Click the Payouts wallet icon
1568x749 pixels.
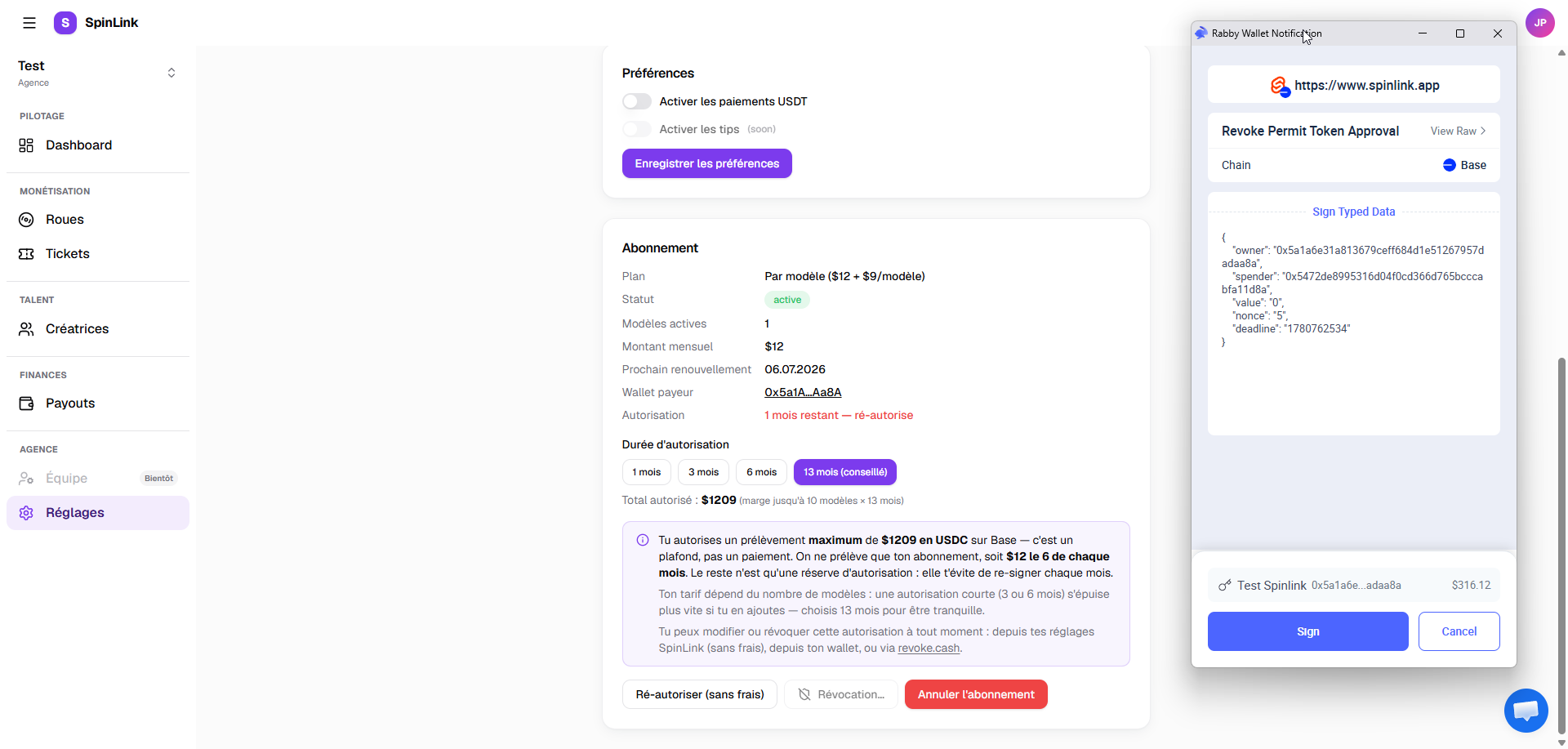click(x=26, y=403)
